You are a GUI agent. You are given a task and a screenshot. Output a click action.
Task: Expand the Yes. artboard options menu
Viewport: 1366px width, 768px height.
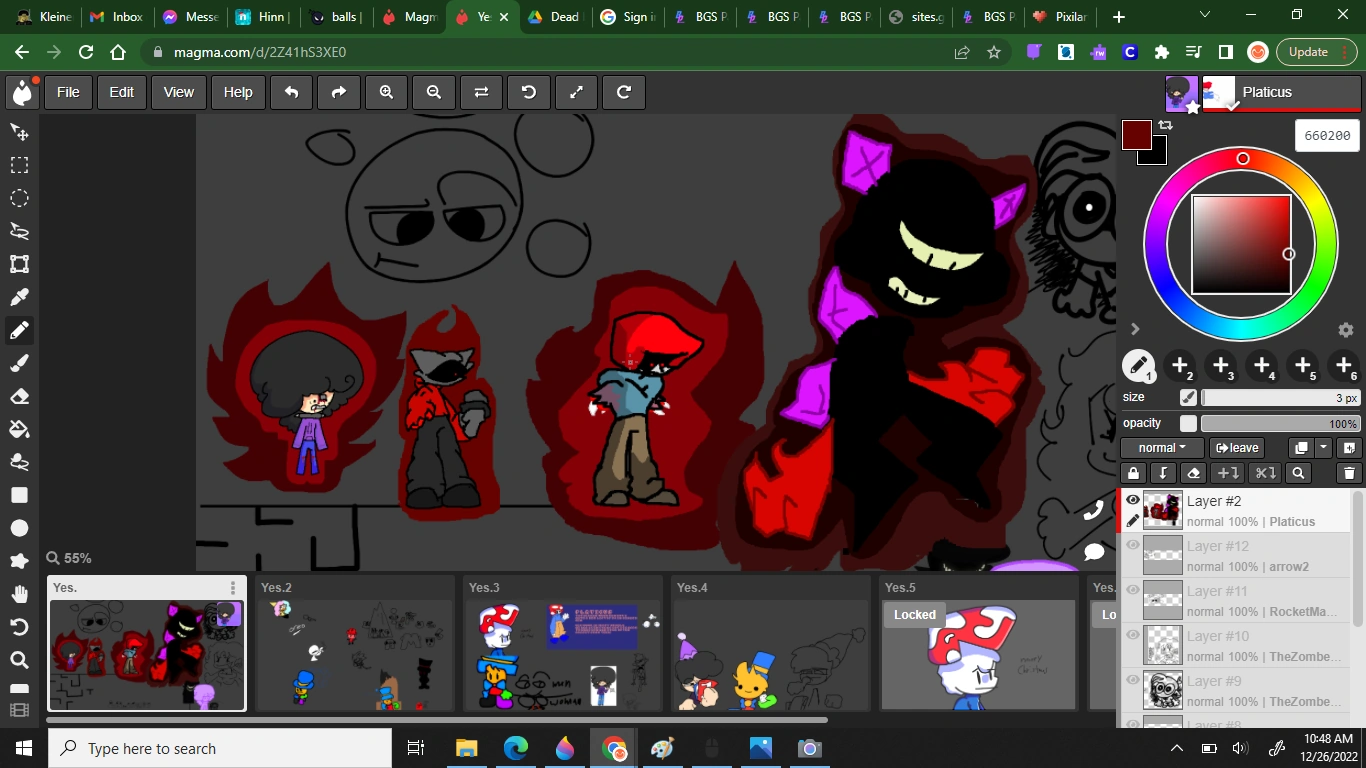tap(233, 588)
